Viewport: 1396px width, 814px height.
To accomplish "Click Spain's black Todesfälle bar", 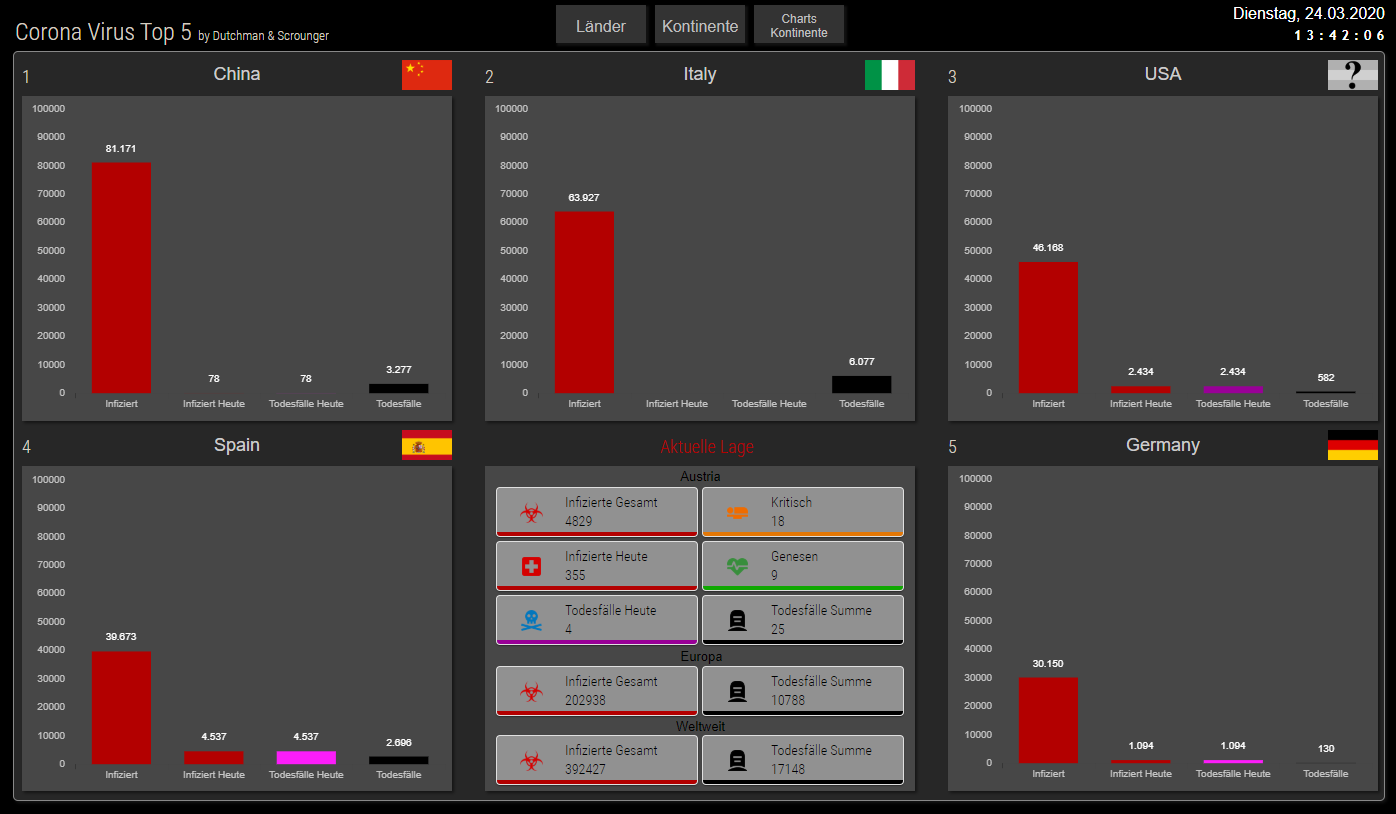I will tap(398, 760).
